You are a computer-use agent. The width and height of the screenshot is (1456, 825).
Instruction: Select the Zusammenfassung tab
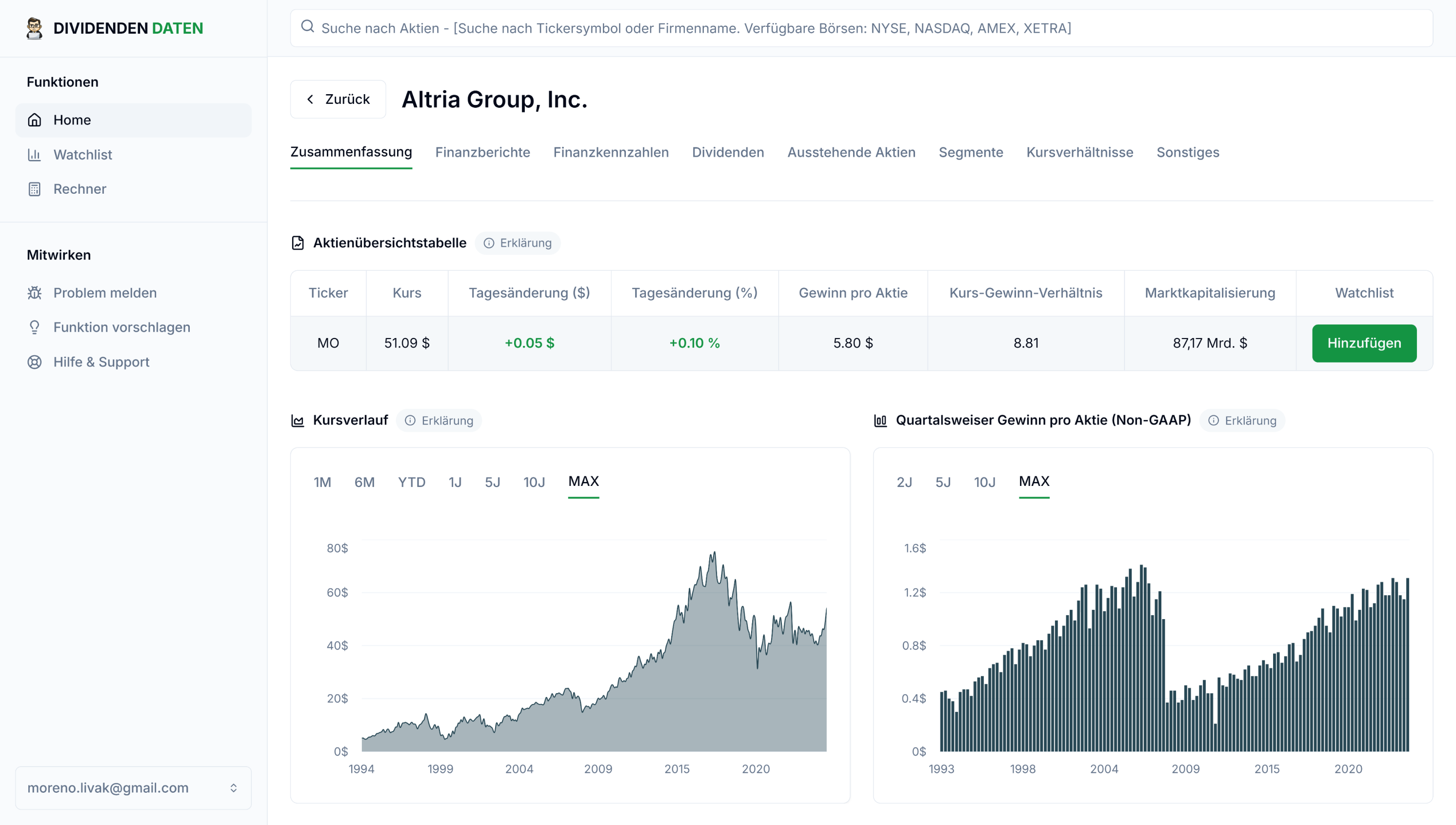coord(351,152)
